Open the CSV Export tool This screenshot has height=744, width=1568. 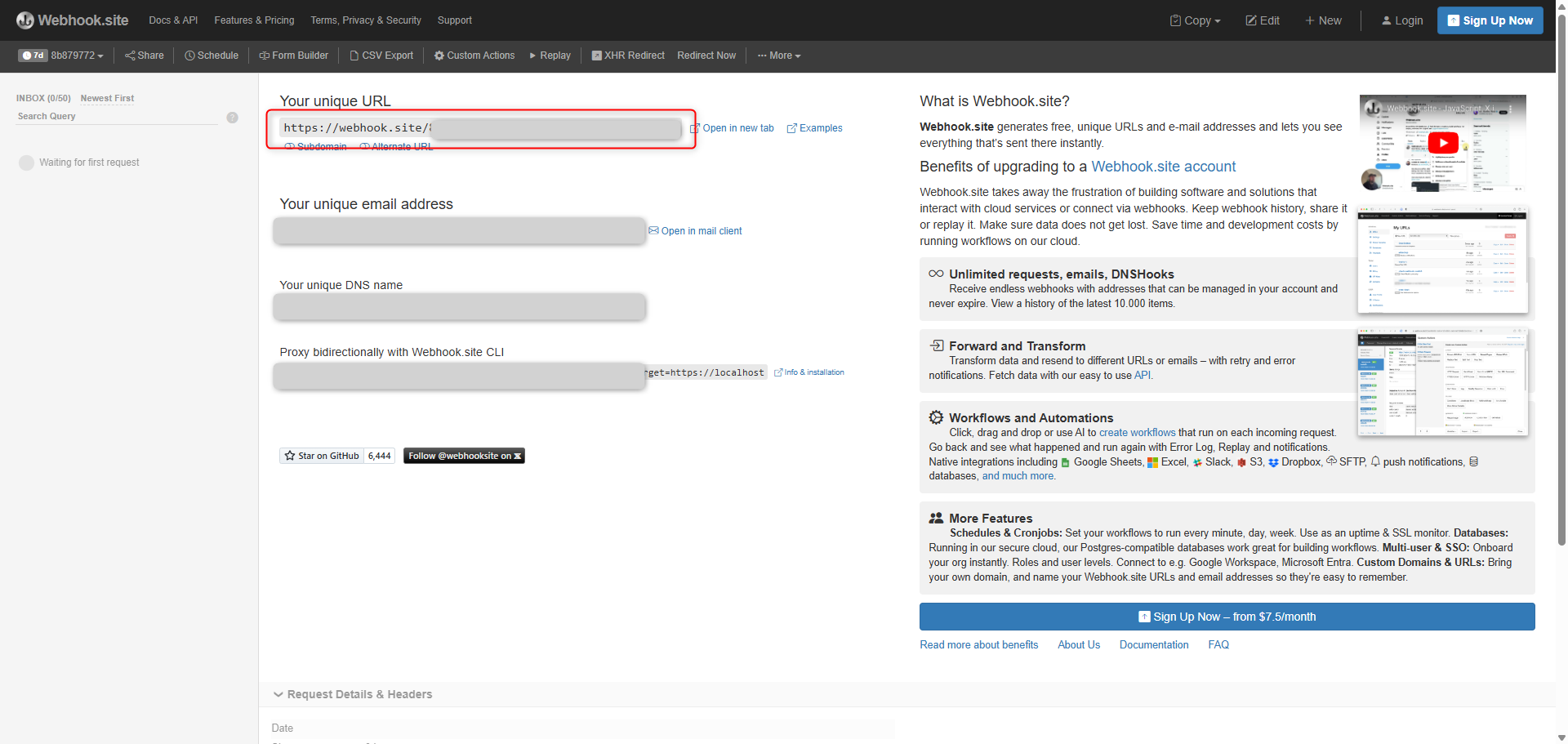381,56
